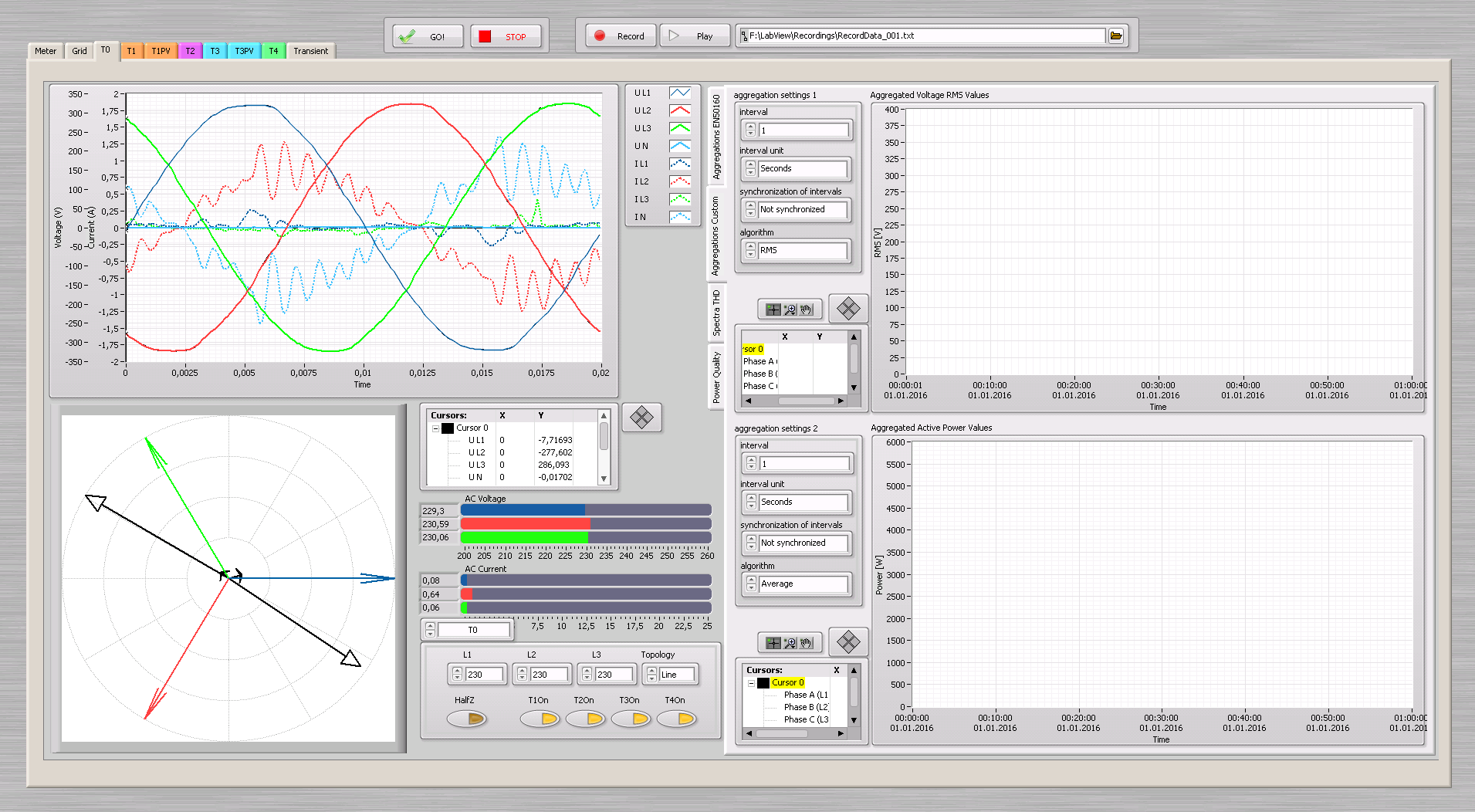Select pan hand tool for Active Power graph
Screen dimensions: 1475x812
point(807,643)
